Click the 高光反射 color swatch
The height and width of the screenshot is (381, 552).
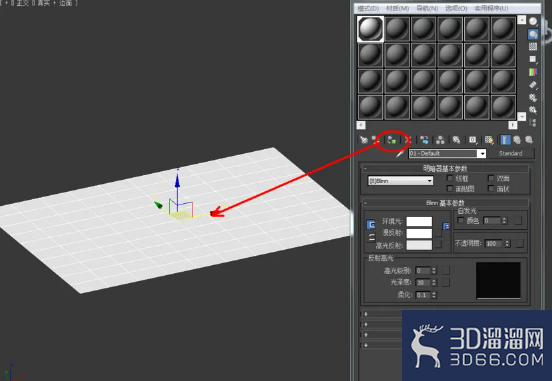(419, 245)
